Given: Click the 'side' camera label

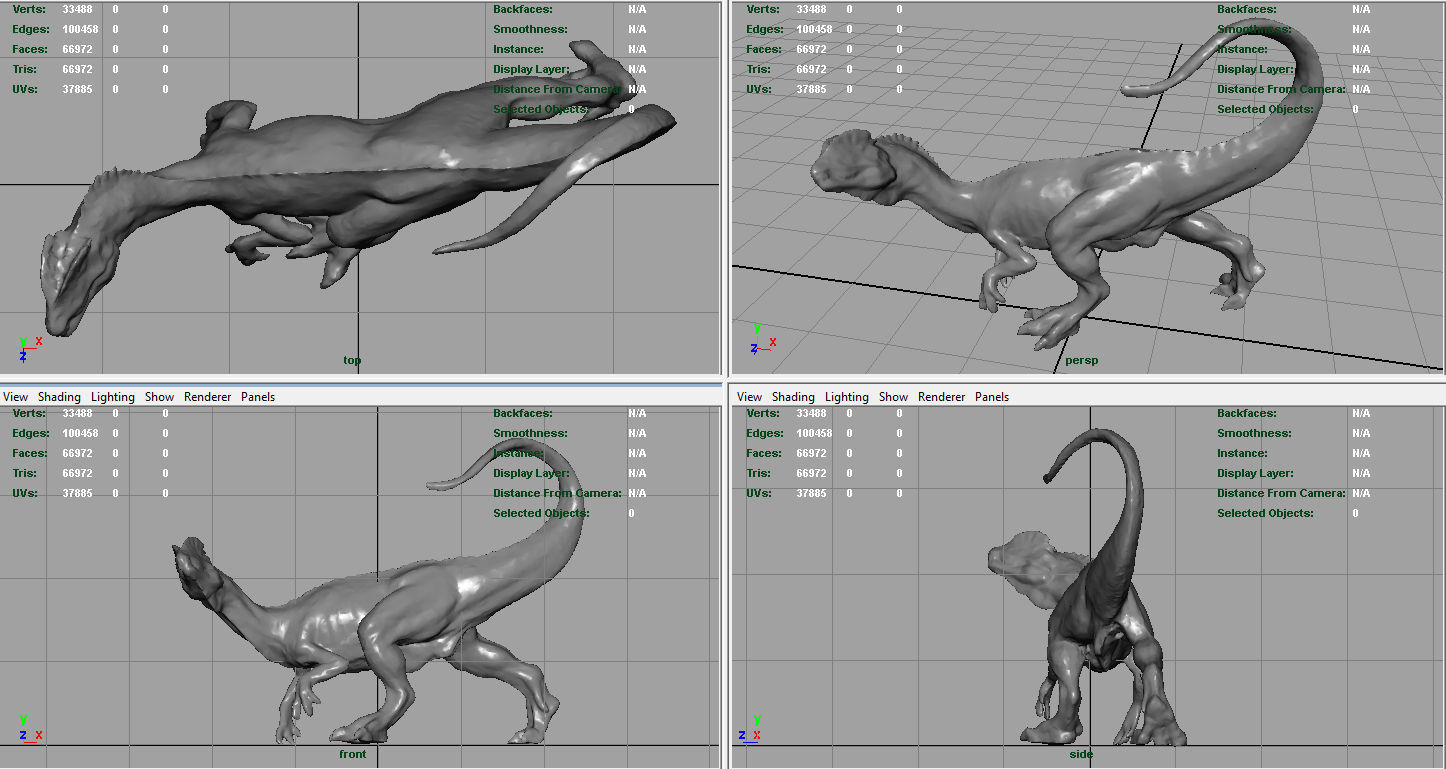Looking at the screenshot, I should 1081,754.
